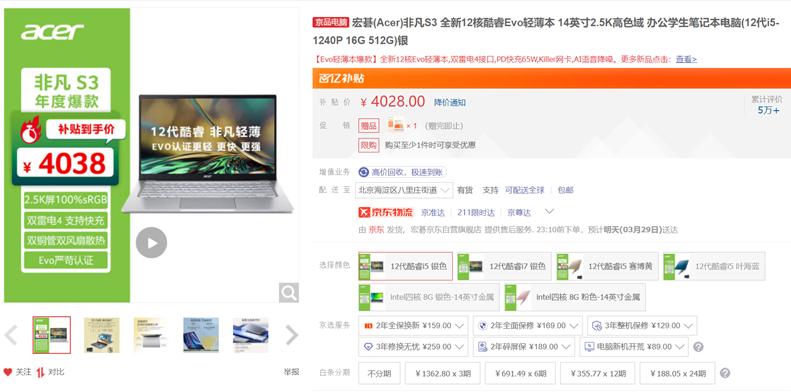This screenshot has height=392, width=791.
Task: Click the 可配送全球 link
Action: (x=525, y=190)
